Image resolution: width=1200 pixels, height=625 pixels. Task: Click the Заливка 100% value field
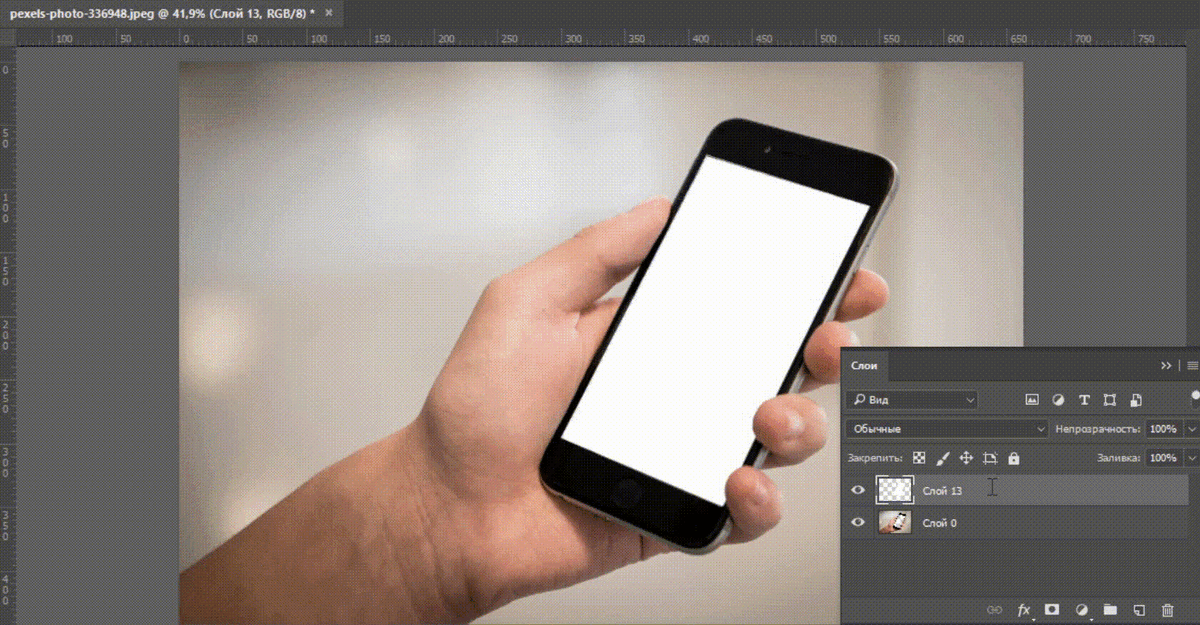tap(1163, 458)
